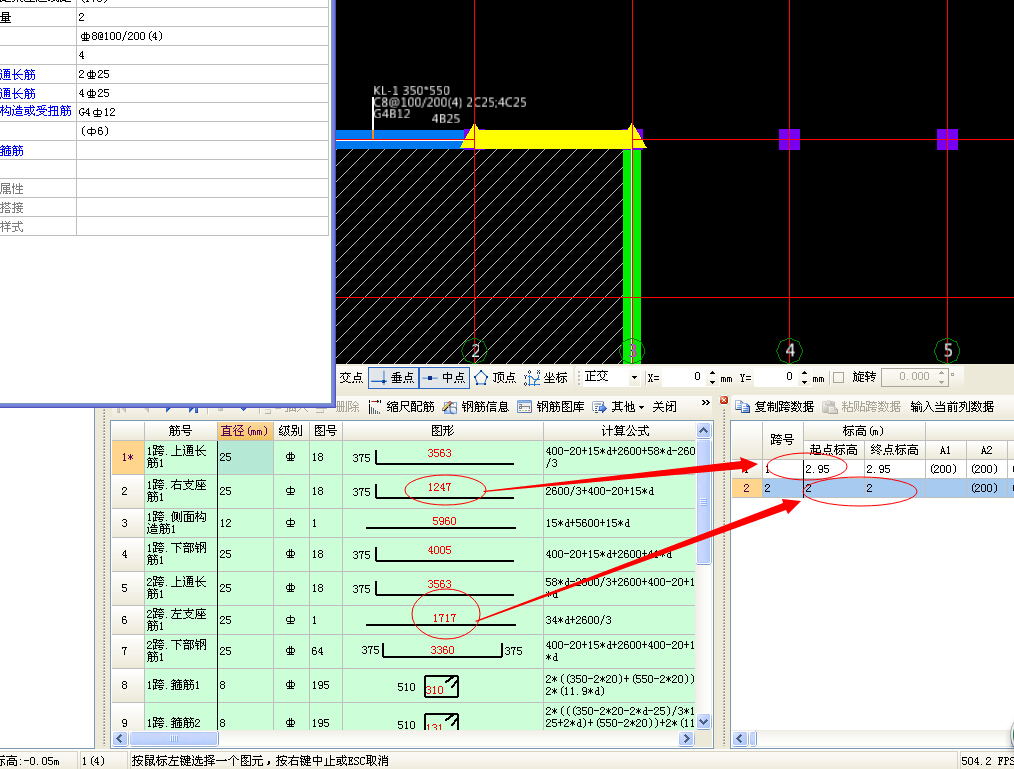Click the A1 column header
Viewport: 1014px width, 769px height.
pyautogui.click(x=945, y=450)
